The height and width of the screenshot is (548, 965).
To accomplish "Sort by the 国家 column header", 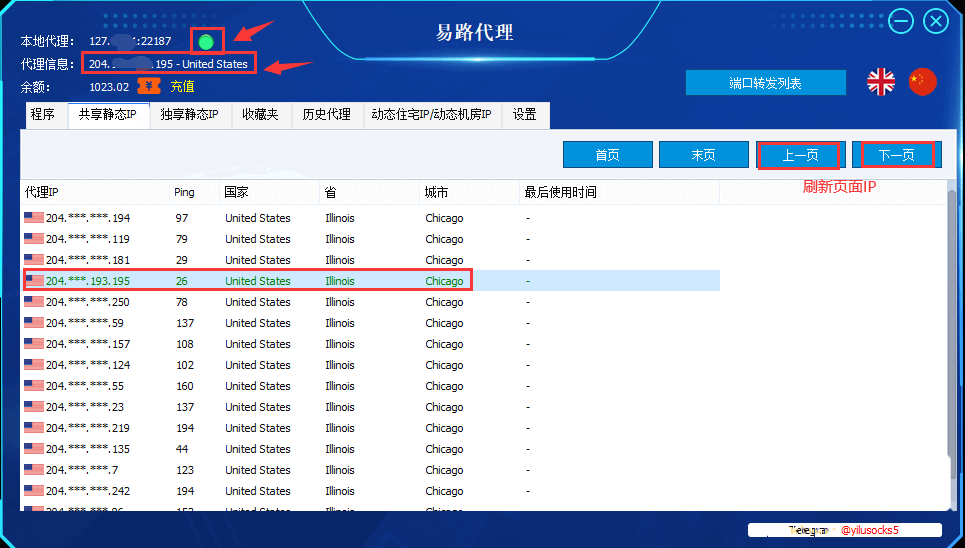I will pyautogui.click(x=270, y=192).
